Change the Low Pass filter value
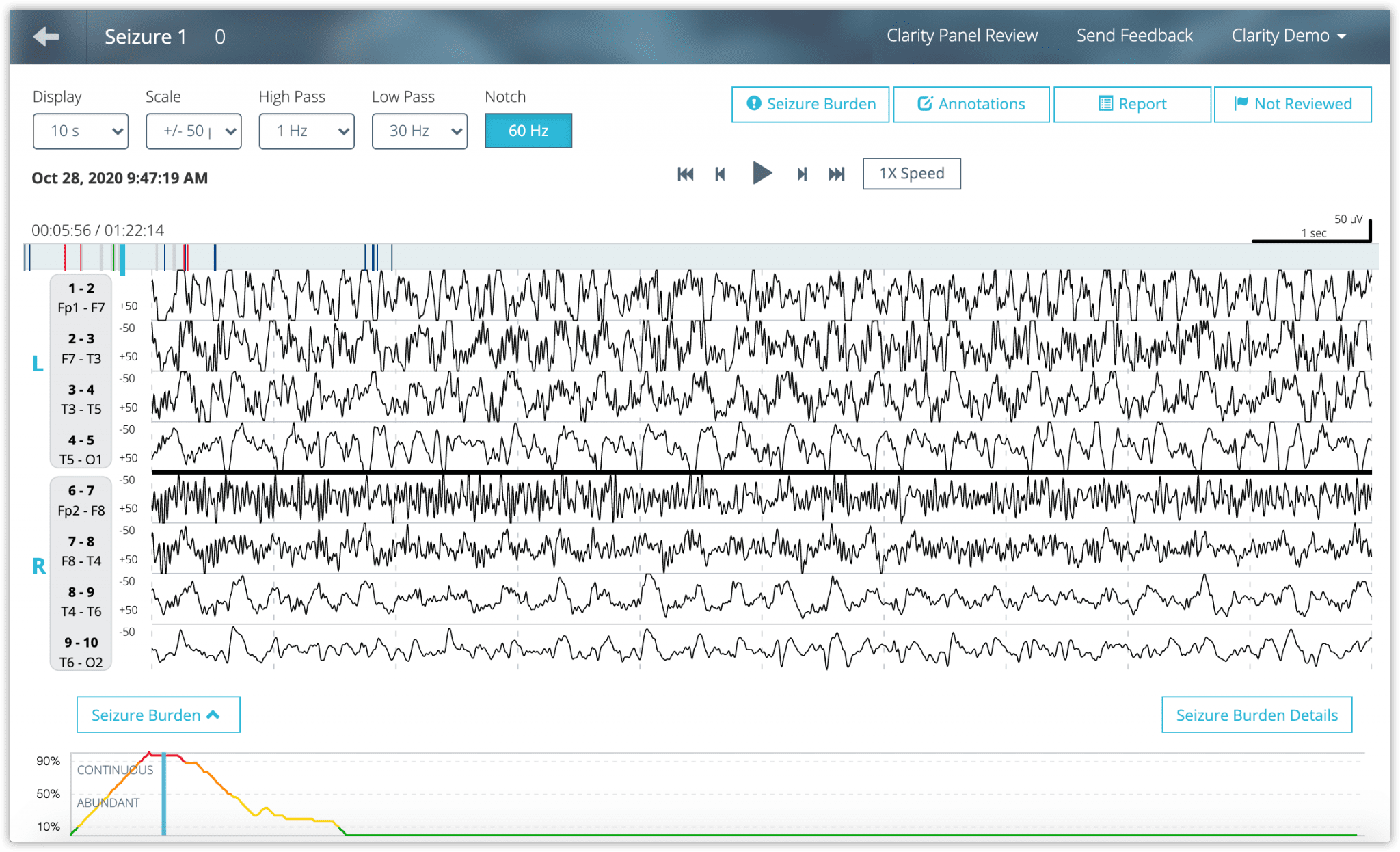Screen dimensions: 1400x852 [x=418, y=131]
